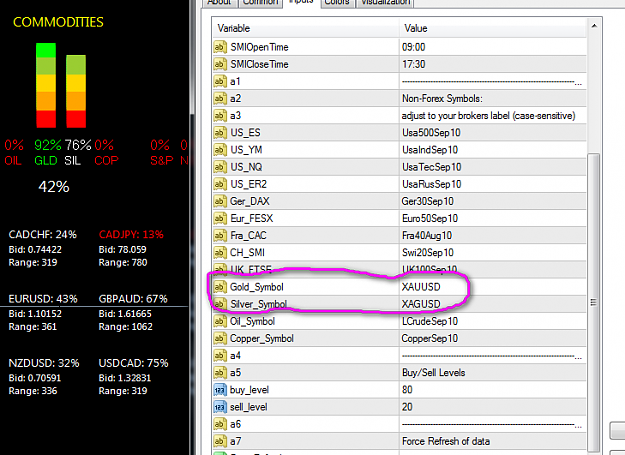This screenshot has width=625, height=455.
Task: Open the About tab
Action: coord(219,2)
